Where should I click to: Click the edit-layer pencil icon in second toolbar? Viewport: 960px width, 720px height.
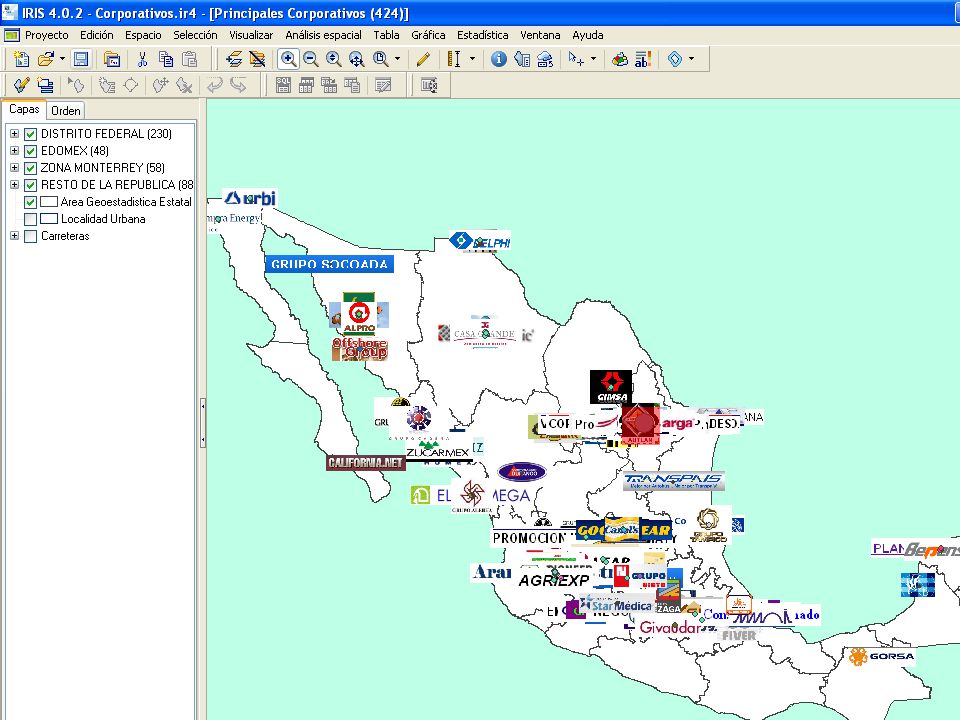(x=21, y=85)
